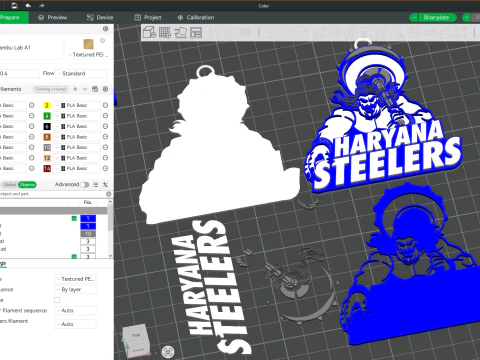Screen dimensions: 480x360
Task: Click the Save icon in title bar
Action: pyautogui.click(x=14, y=6)
